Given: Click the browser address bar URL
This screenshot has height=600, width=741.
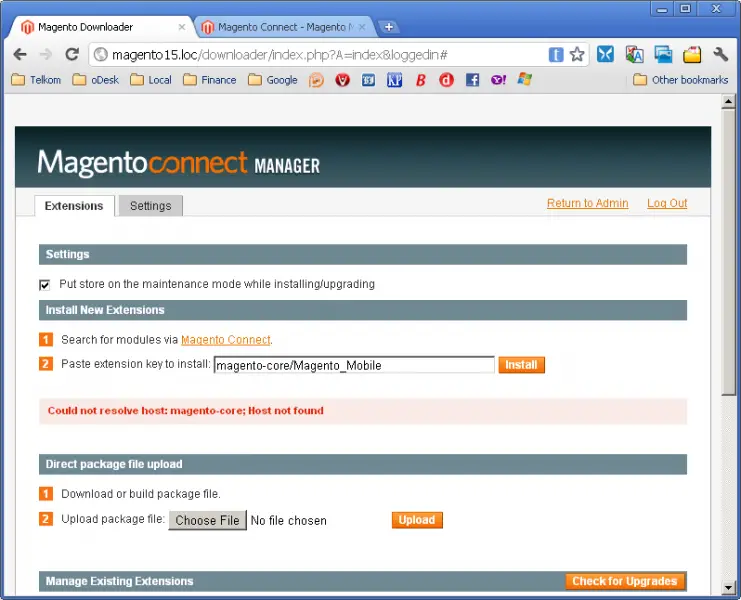Looking at the screenshot, I should click(280, 55).
